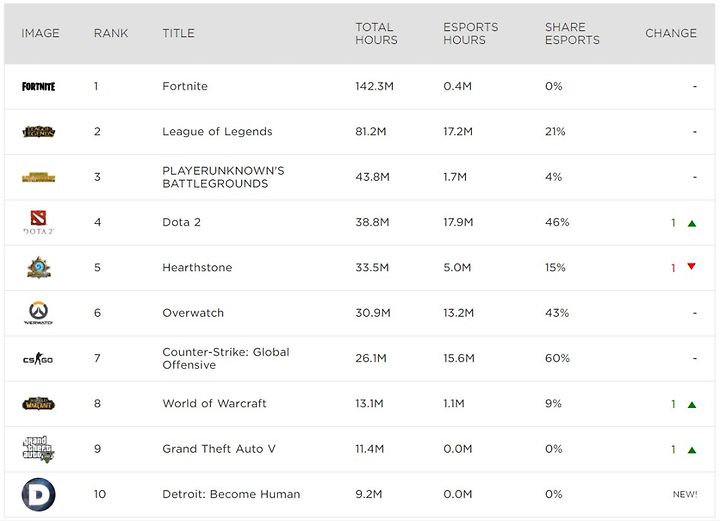Click the 46% share esports value
Viewport: 720px width, 521px height.
[x=557, y=222]
